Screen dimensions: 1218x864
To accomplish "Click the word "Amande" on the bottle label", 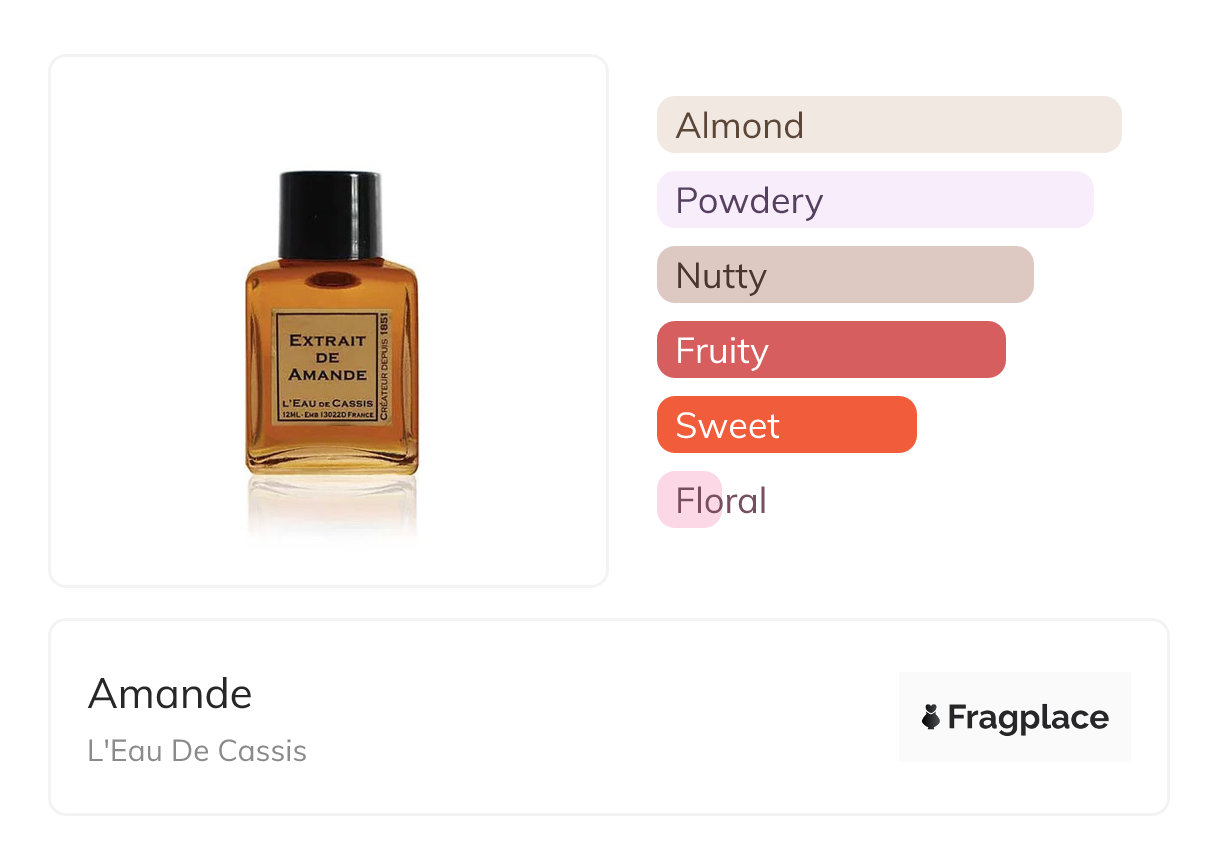I will coord(327,375).
